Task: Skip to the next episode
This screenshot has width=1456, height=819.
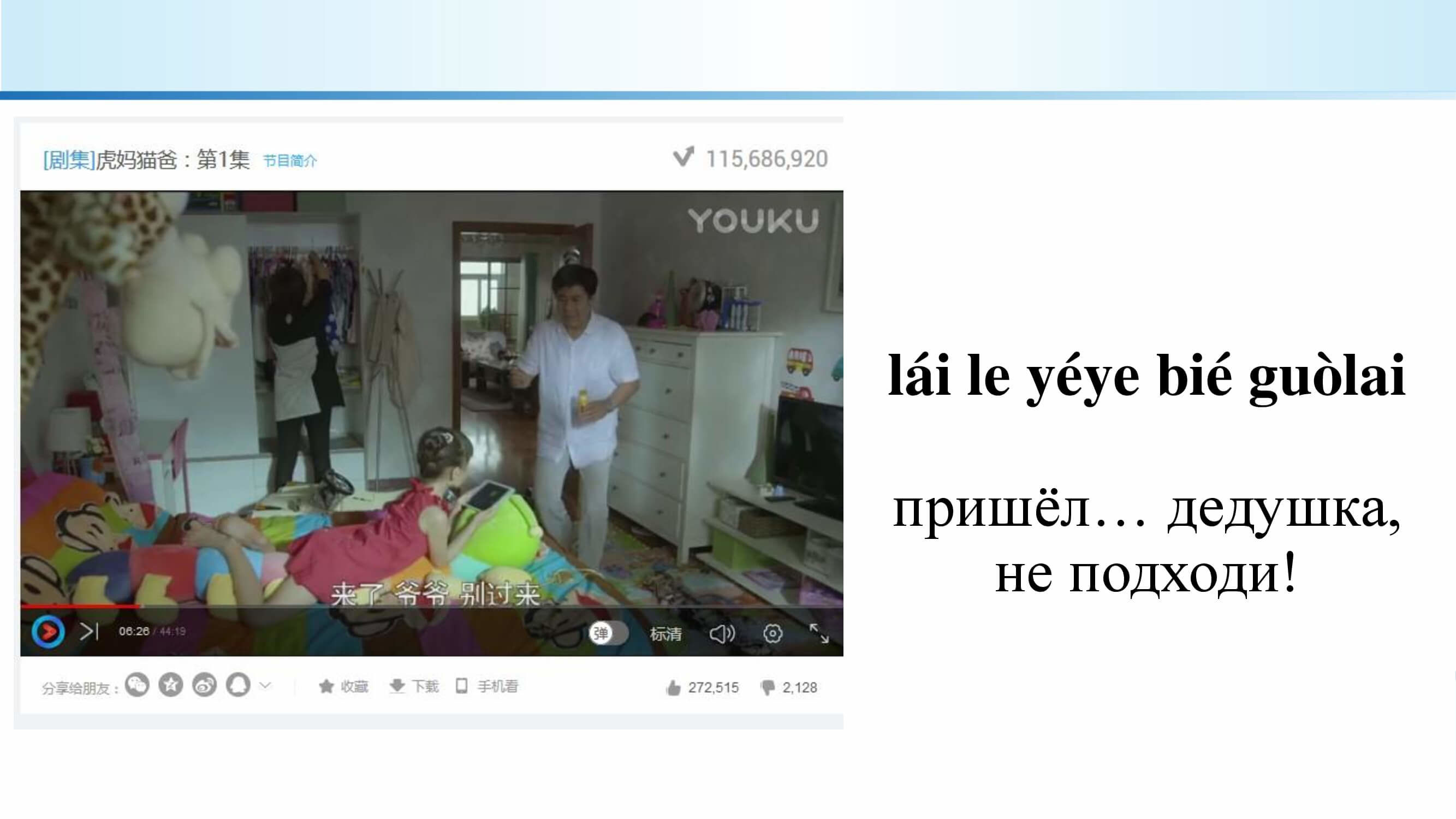Action: [x=89, y=631]
